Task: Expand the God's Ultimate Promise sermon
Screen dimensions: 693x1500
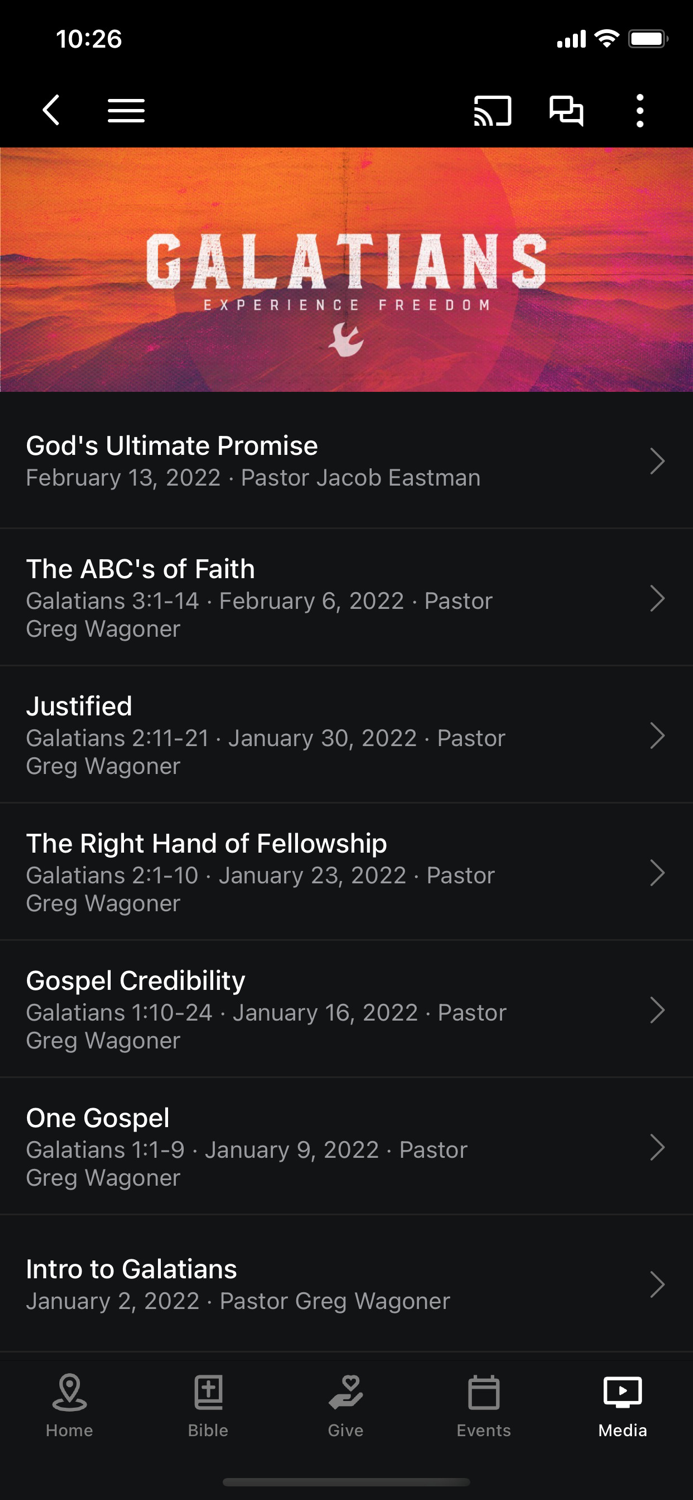Action: coord(346,460)
